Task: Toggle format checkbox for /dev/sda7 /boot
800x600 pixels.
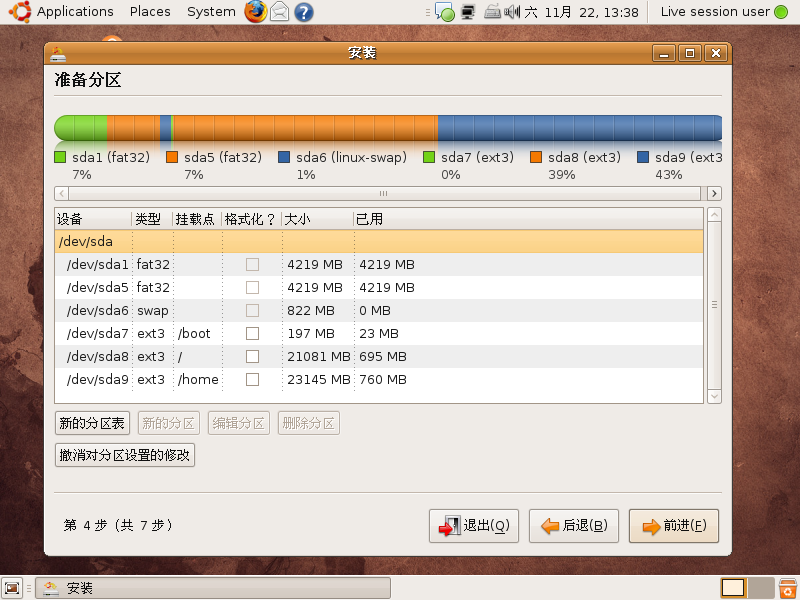Action: (x=252, y=333)
